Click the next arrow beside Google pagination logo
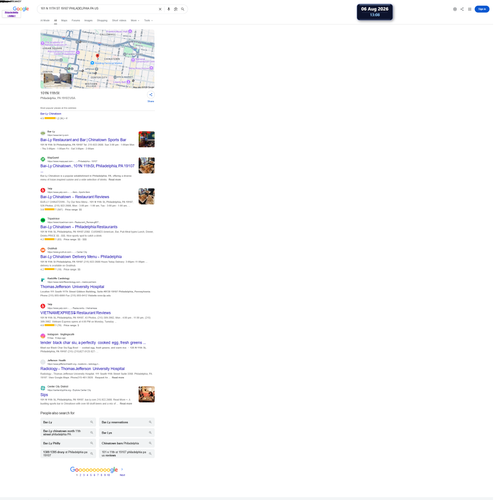Image resolution: width=496 pixels, height=500 pixels. (x=122, y=469)
